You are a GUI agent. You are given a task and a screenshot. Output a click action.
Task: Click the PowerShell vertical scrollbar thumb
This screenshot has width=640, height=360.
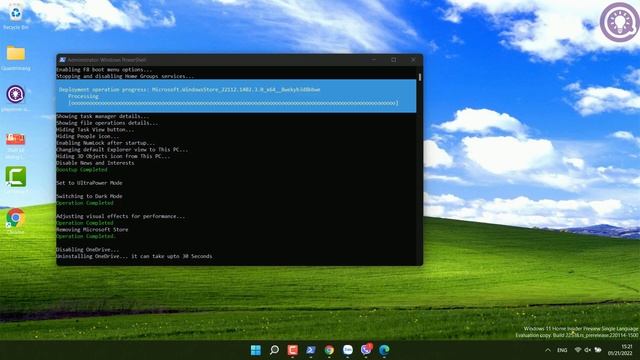pos(420,76)
